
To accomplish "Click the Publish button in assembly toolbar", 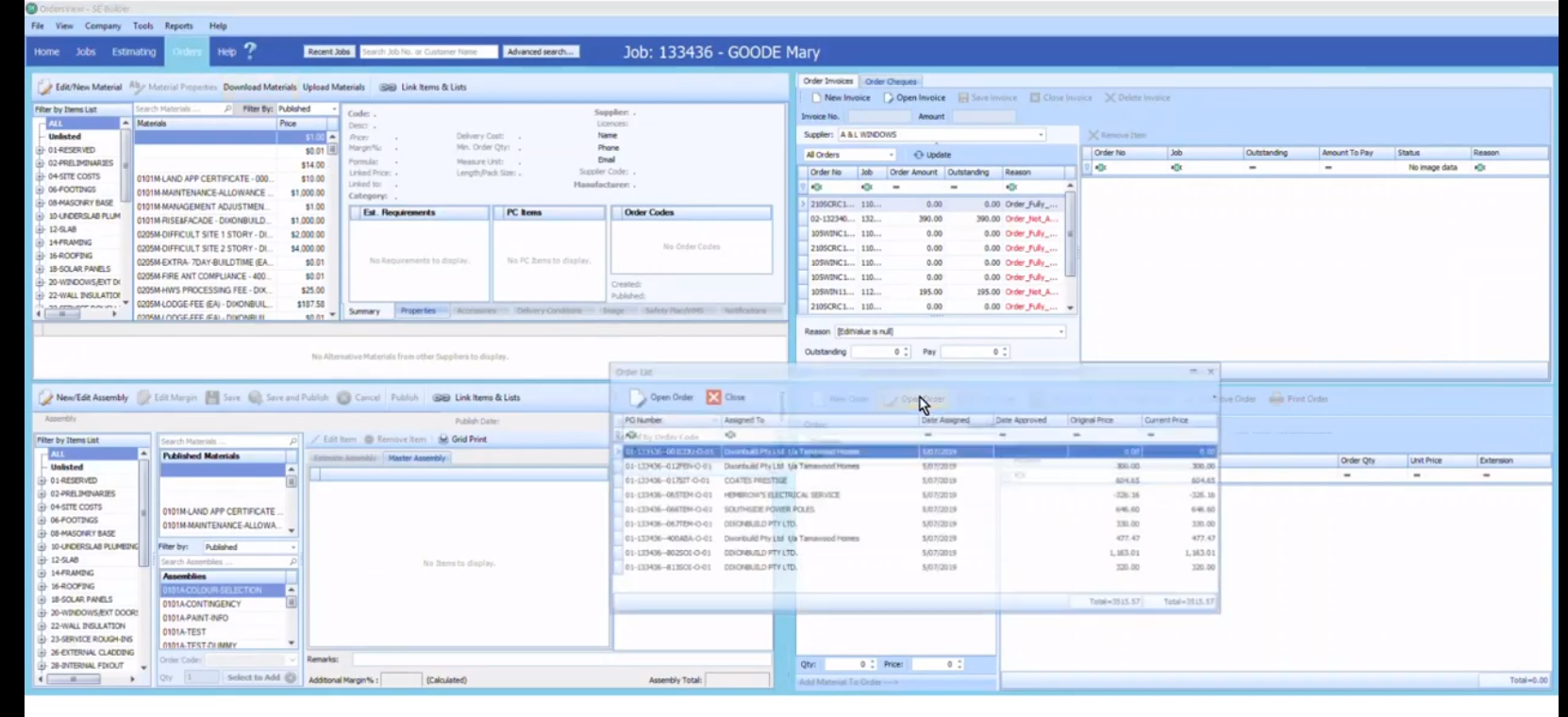I will tap(405, 397).
